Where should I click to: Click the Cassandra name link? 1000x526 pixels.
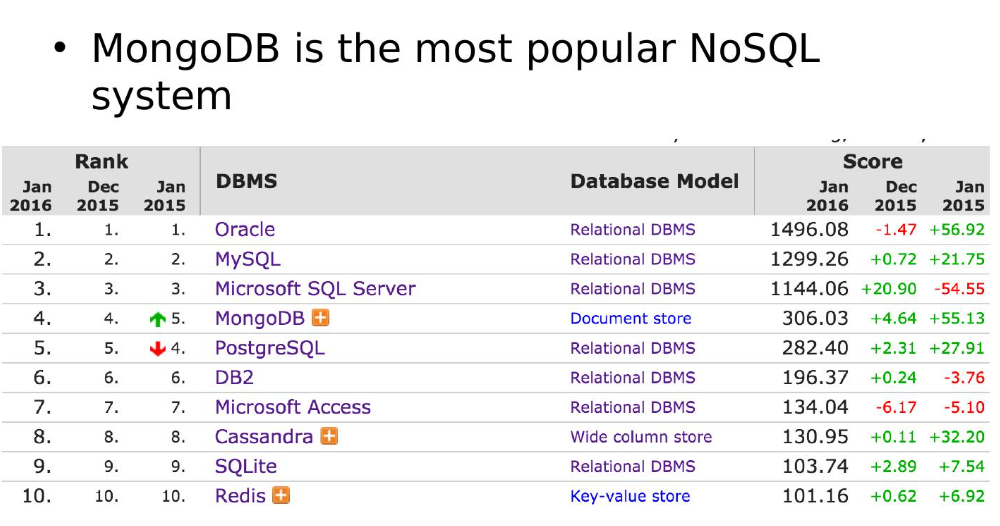[x=264, y=437]
